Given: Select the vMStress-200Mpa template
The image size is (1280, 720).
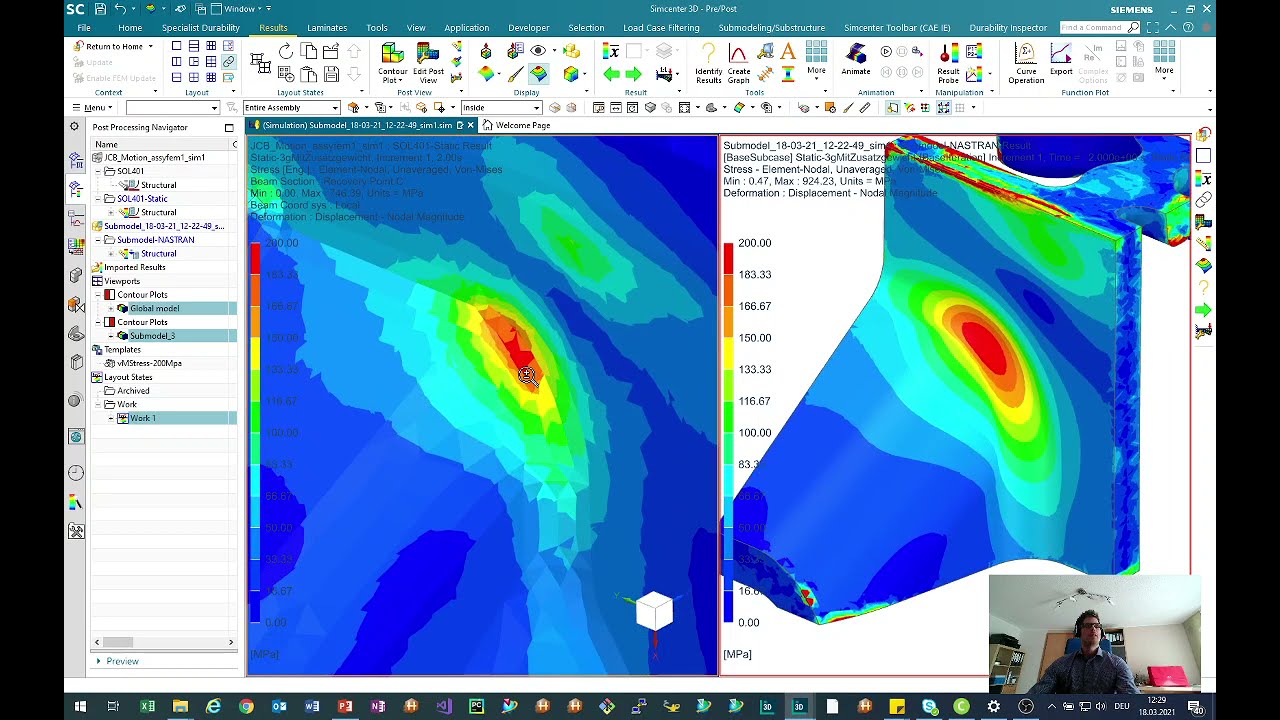Looking at the screenshot, I should [149, 363].
